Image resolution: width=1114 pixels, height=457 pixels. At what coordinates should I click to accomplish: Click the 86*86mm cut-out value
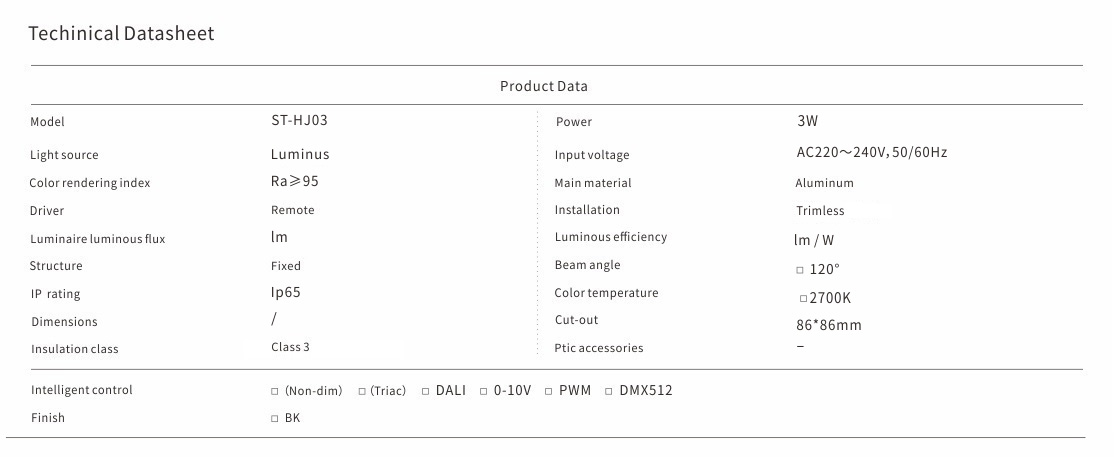pos(828,325)
